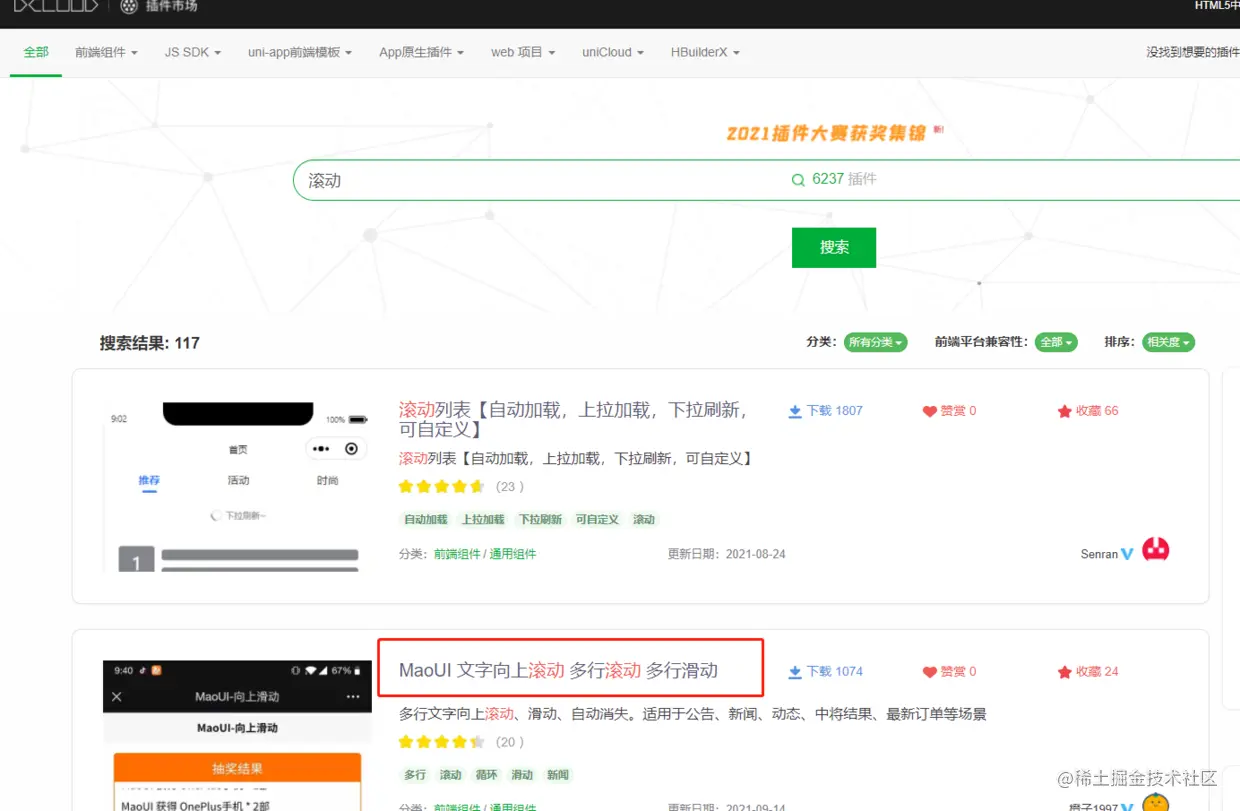Screen dimensions: 1240x811
Task: Click star 收藏 icon of MaoUI plugin
Action: tap(1065, 672)
